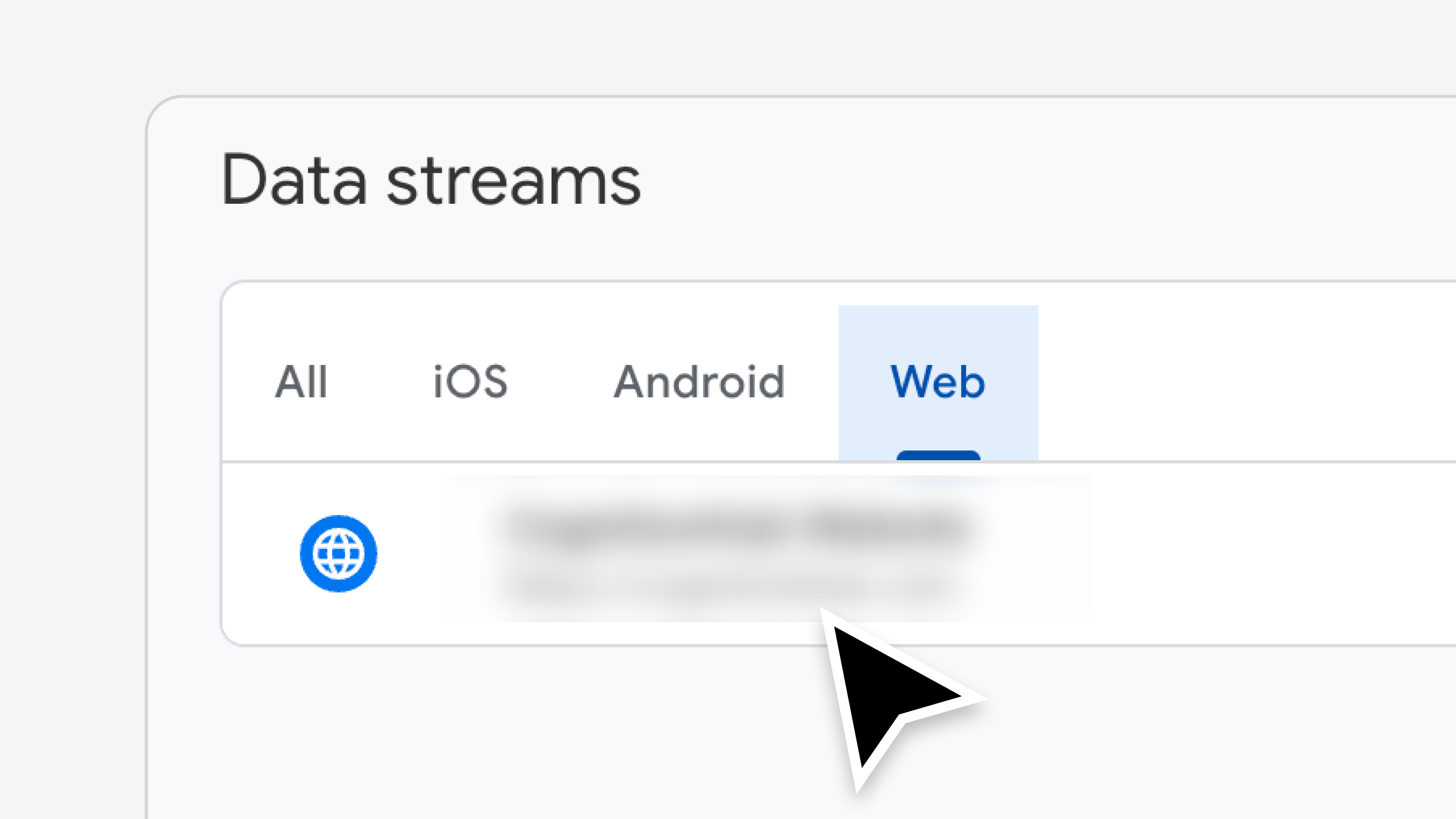Click the Data streams heading

pyautogui.click(x=431, y=180)
